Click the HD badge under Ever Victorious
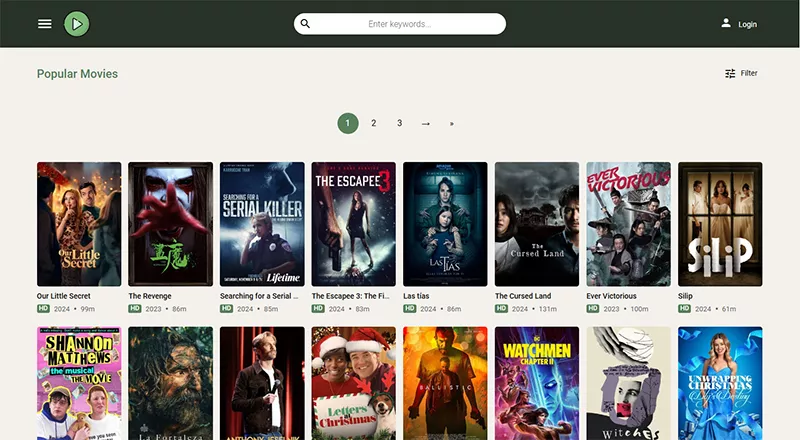 click(593, 308)
